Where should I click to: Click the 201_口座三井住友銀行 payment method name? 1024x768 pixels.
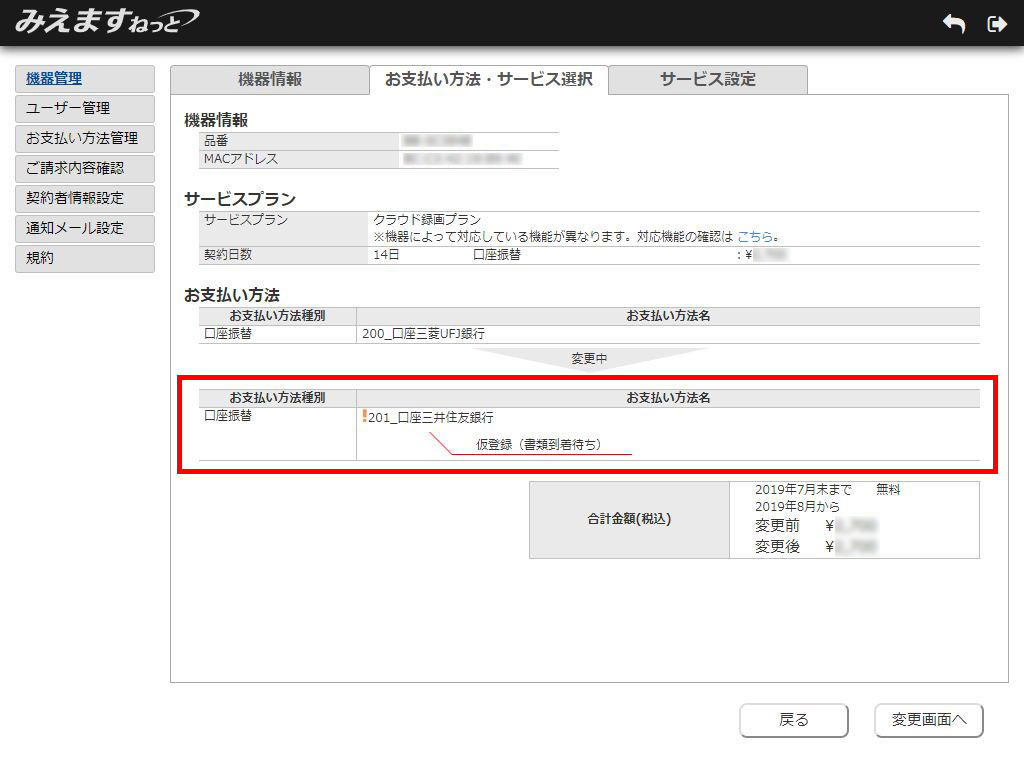(430, 418)
